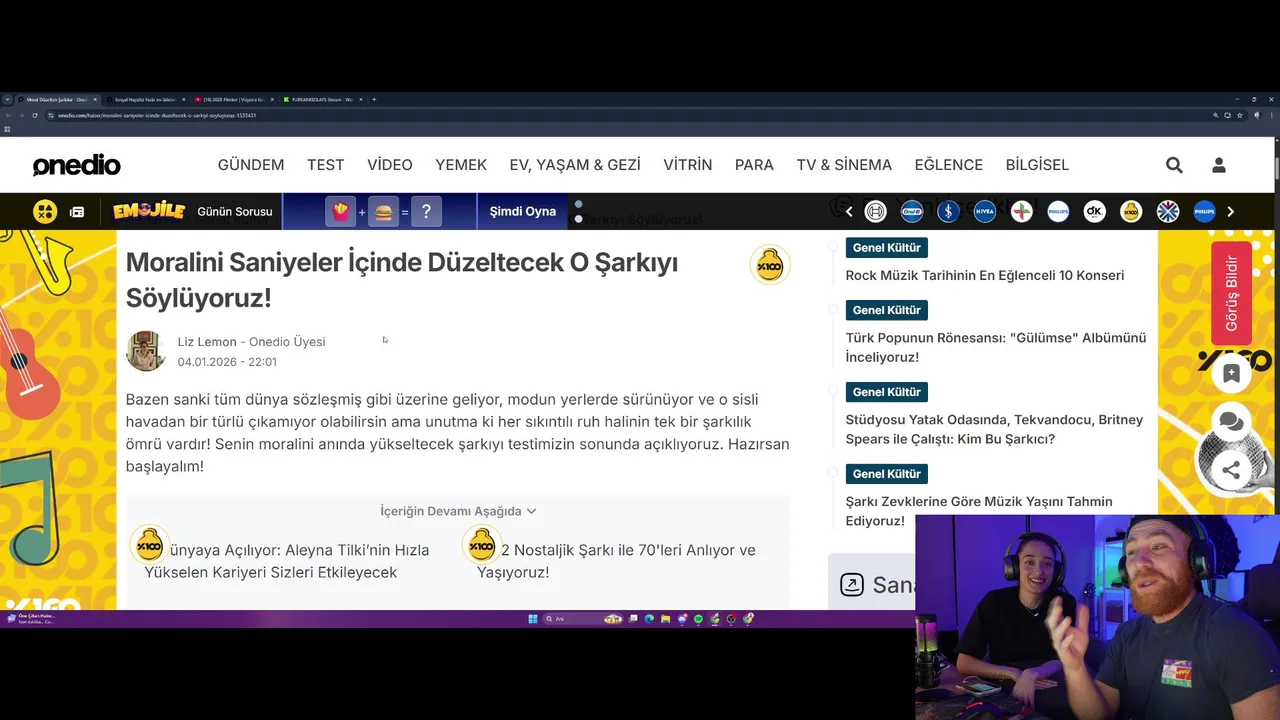Click the yellow film reel icon in game bar
Viewport: 1280px width, 720px height.
(45, 211)
